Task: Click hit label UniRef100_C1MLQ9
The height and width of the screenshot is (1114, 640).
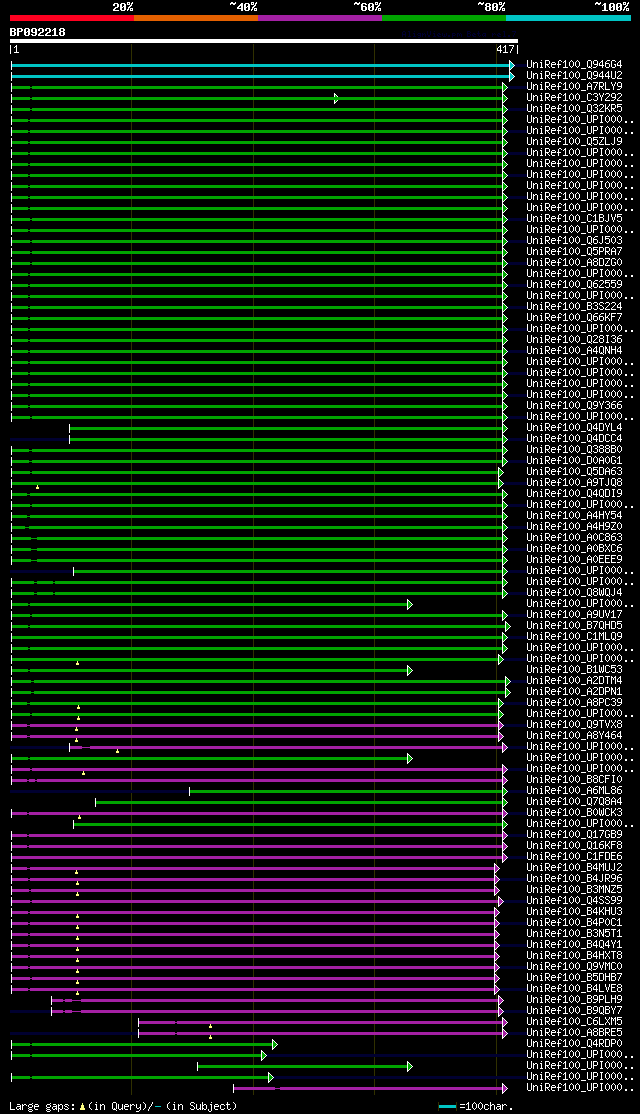Action: pos(575,636)
